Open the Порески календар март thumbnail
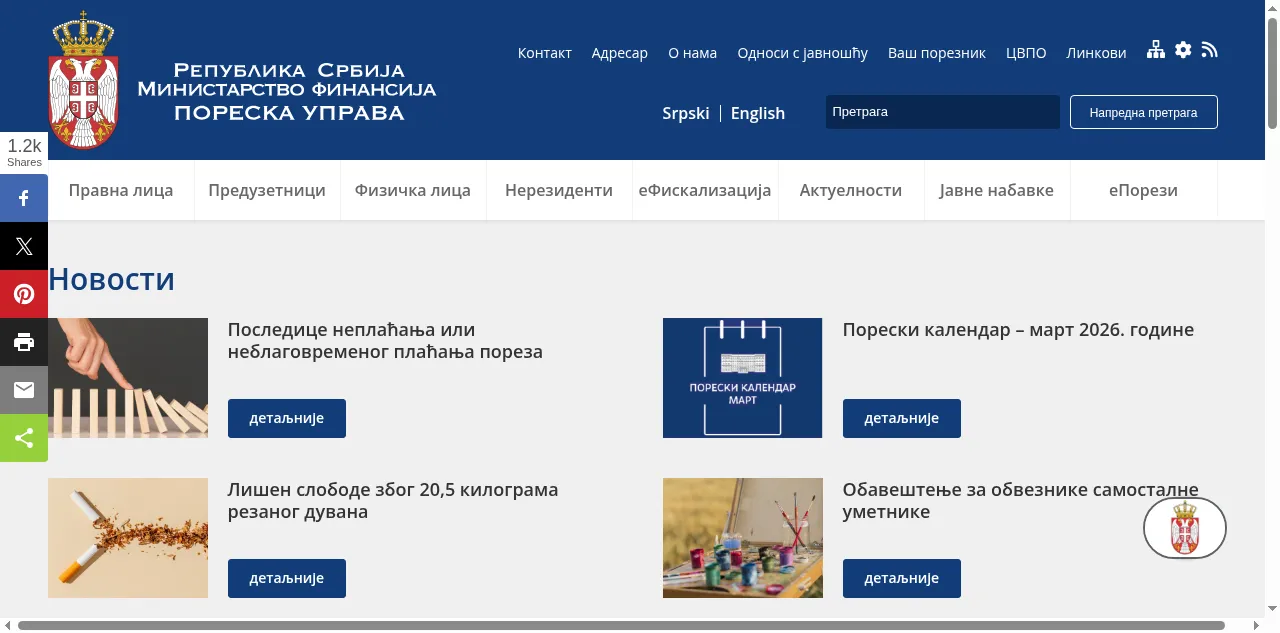Image resolution: width=1280 pixels, height=633 pixels. (x=743, y=378)
